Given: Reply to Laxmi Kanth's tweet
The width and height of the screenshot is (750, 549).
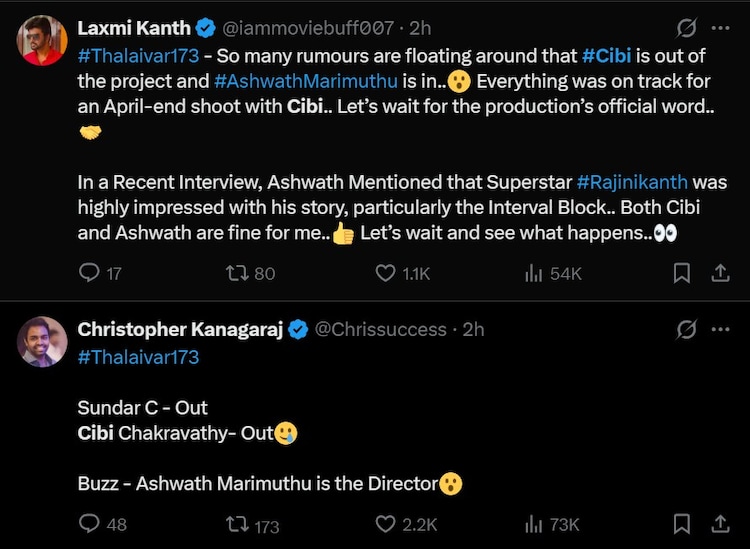Looking at the screenshot, I should point(89,273).
